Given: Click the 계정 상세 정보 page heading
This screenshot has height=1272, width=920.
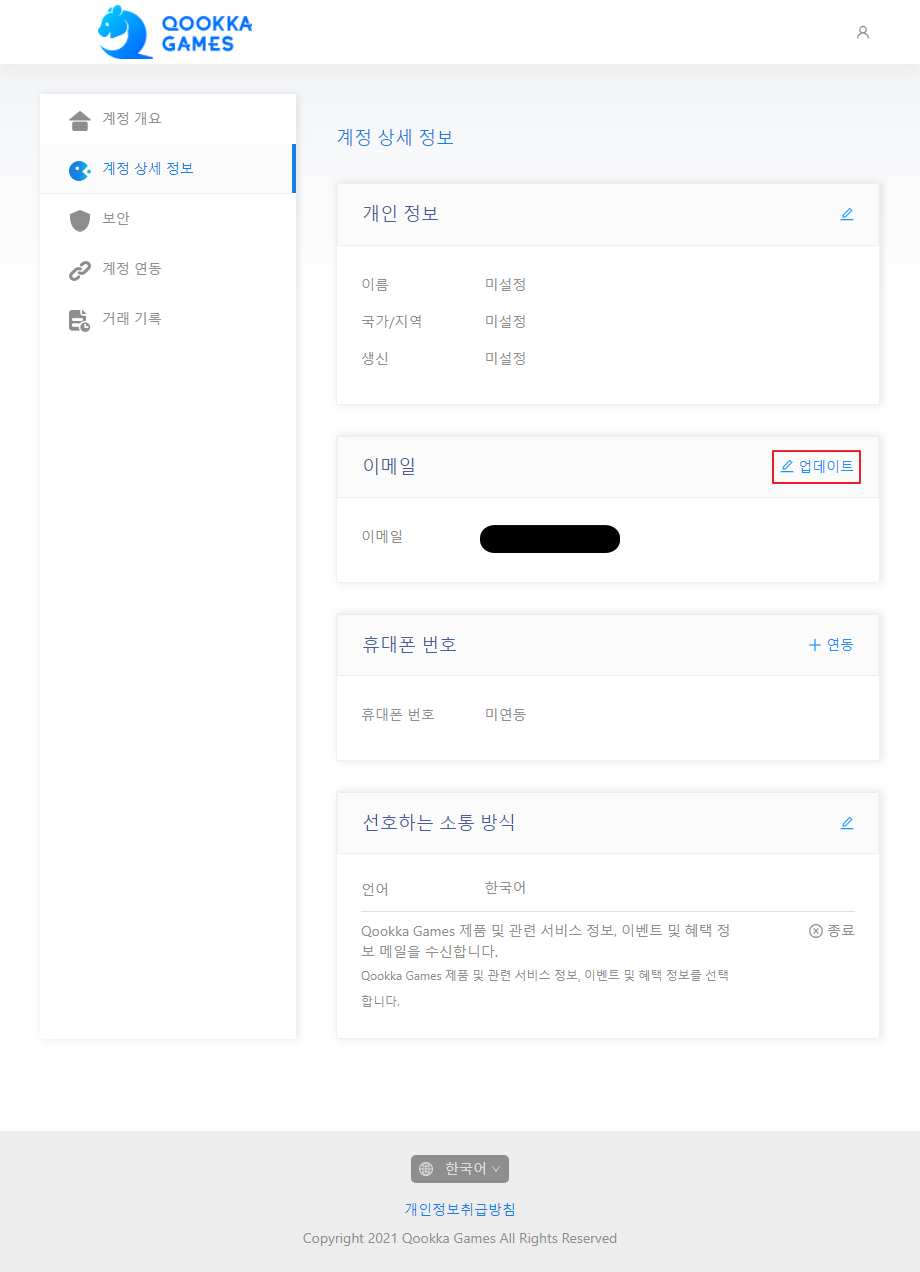Looking at the screenshot, I should [x=396, y=137].
